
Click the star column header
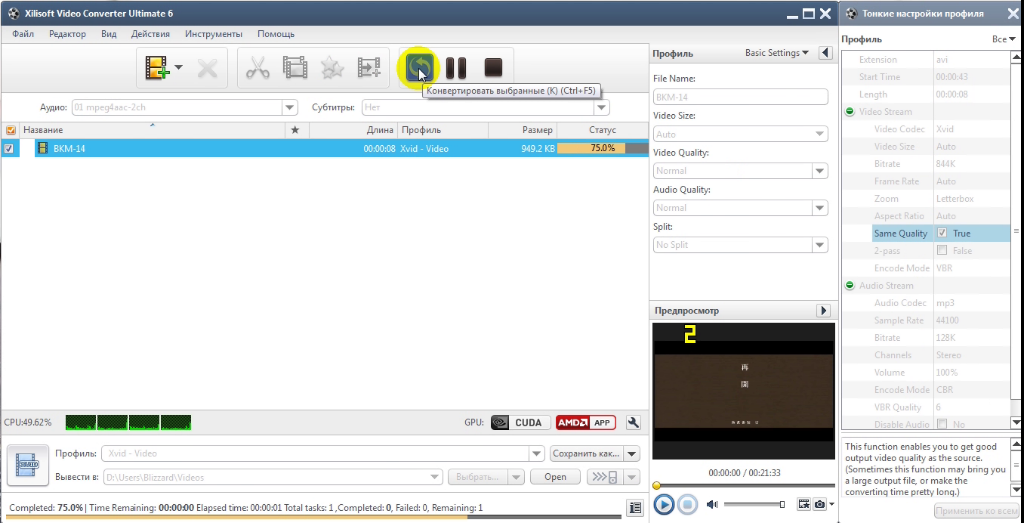(295, 130)
